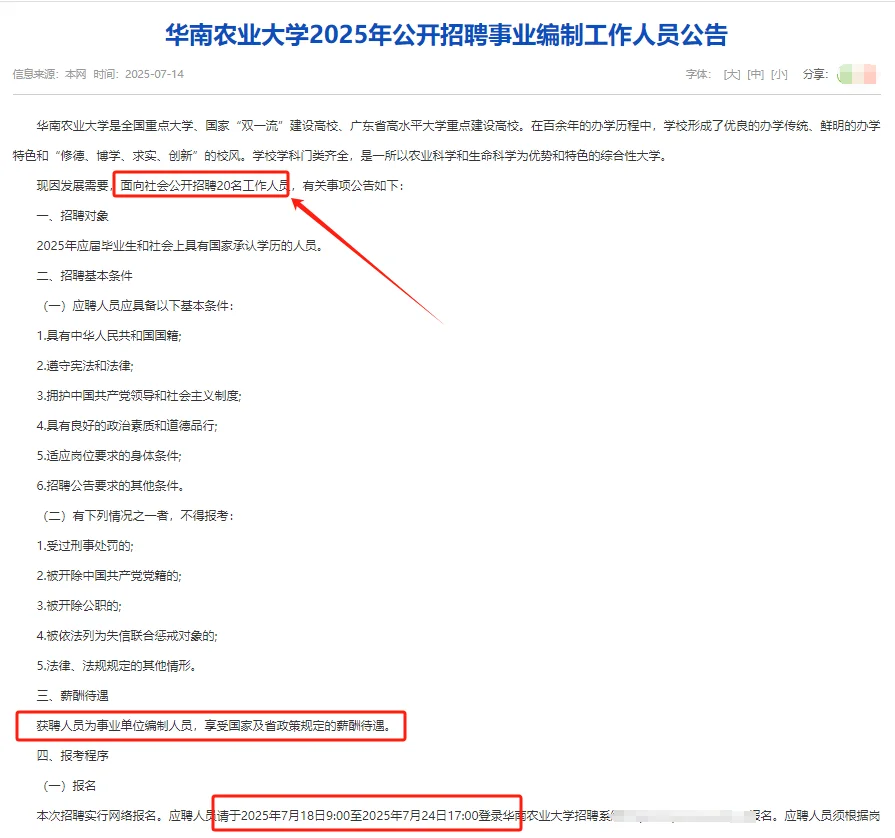This screenshot has height=838, width=895.
Task: Click heading 一、招聘对象
Action: (x=72, y=216)
